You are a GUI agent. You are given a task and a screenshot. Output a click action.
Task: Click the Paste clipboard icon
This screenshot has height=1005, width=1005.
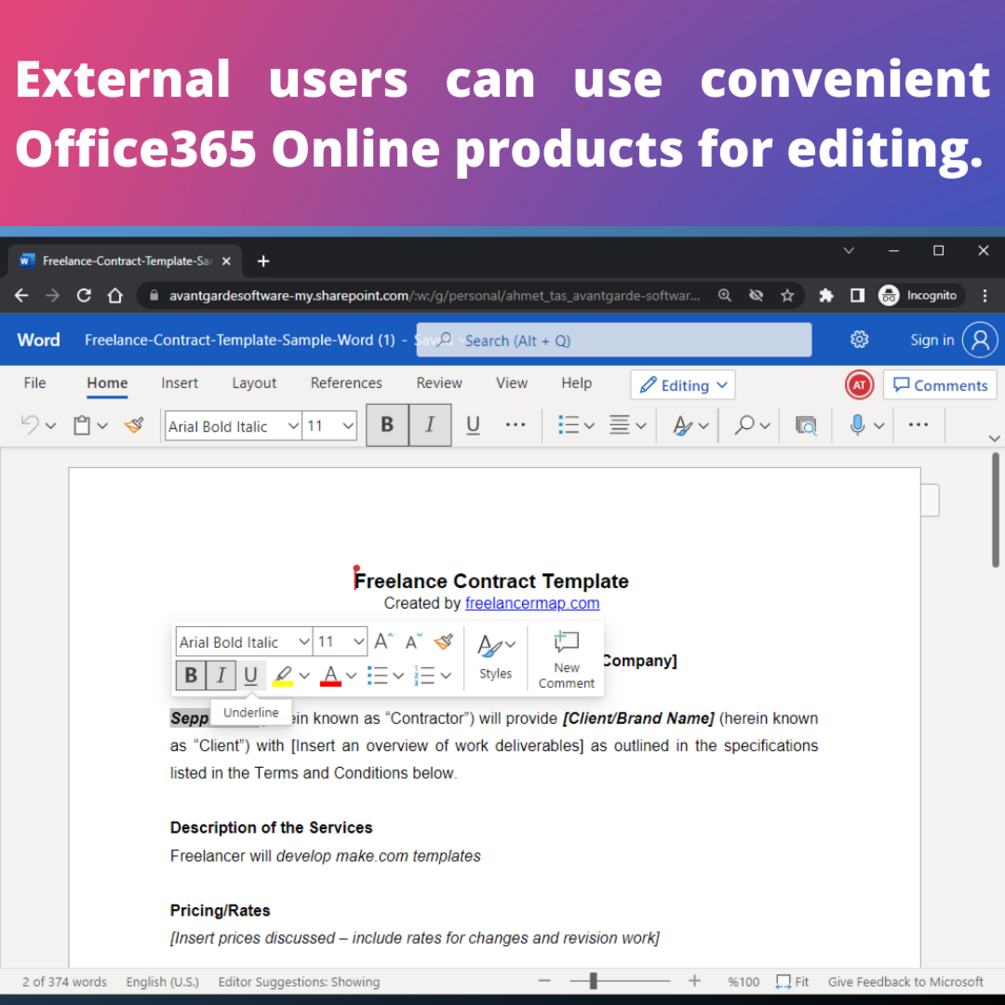tap(81, 425)
